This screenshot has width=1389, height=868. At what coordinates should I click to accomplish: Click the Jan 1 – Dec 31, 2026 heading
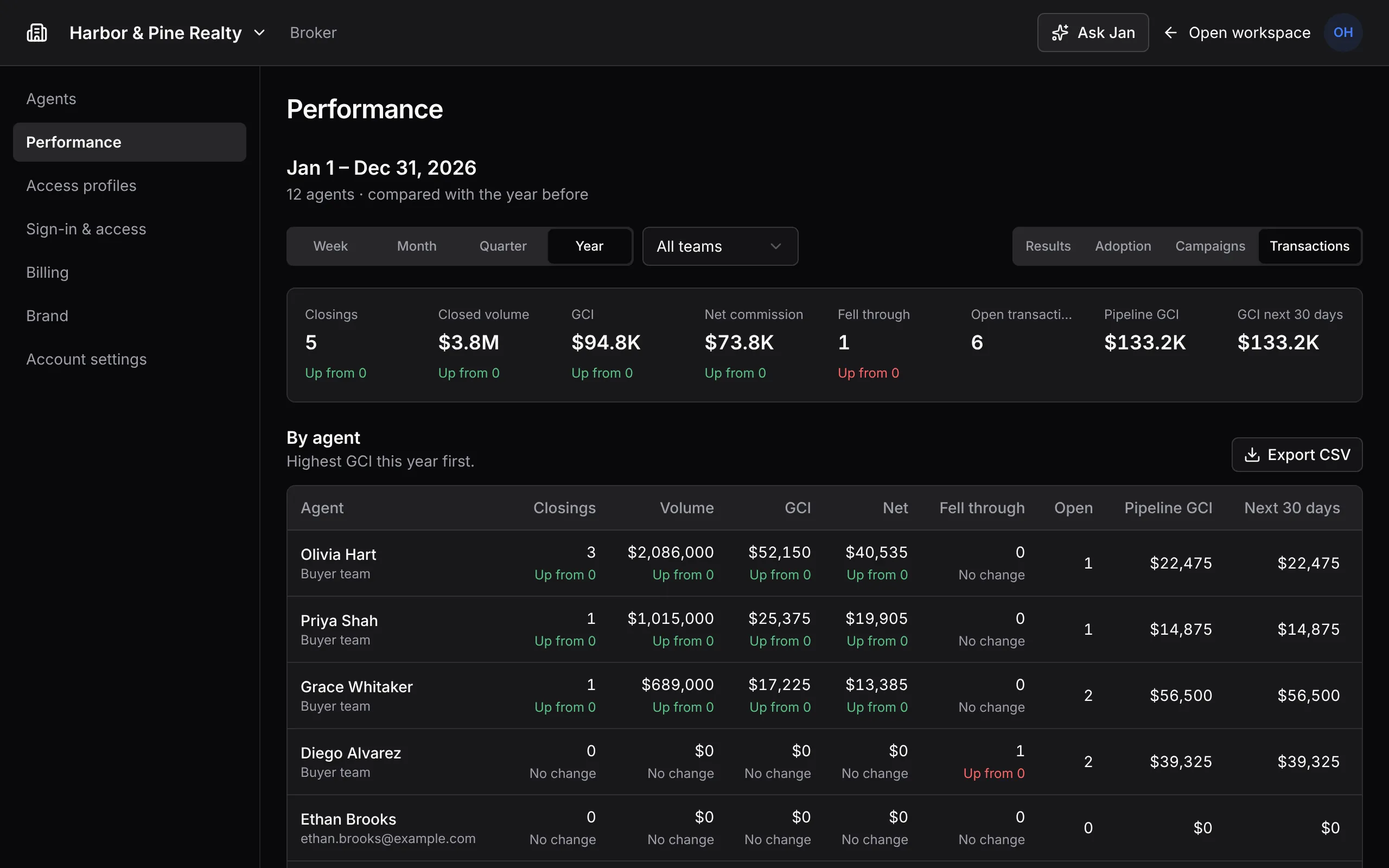(381, 168)
